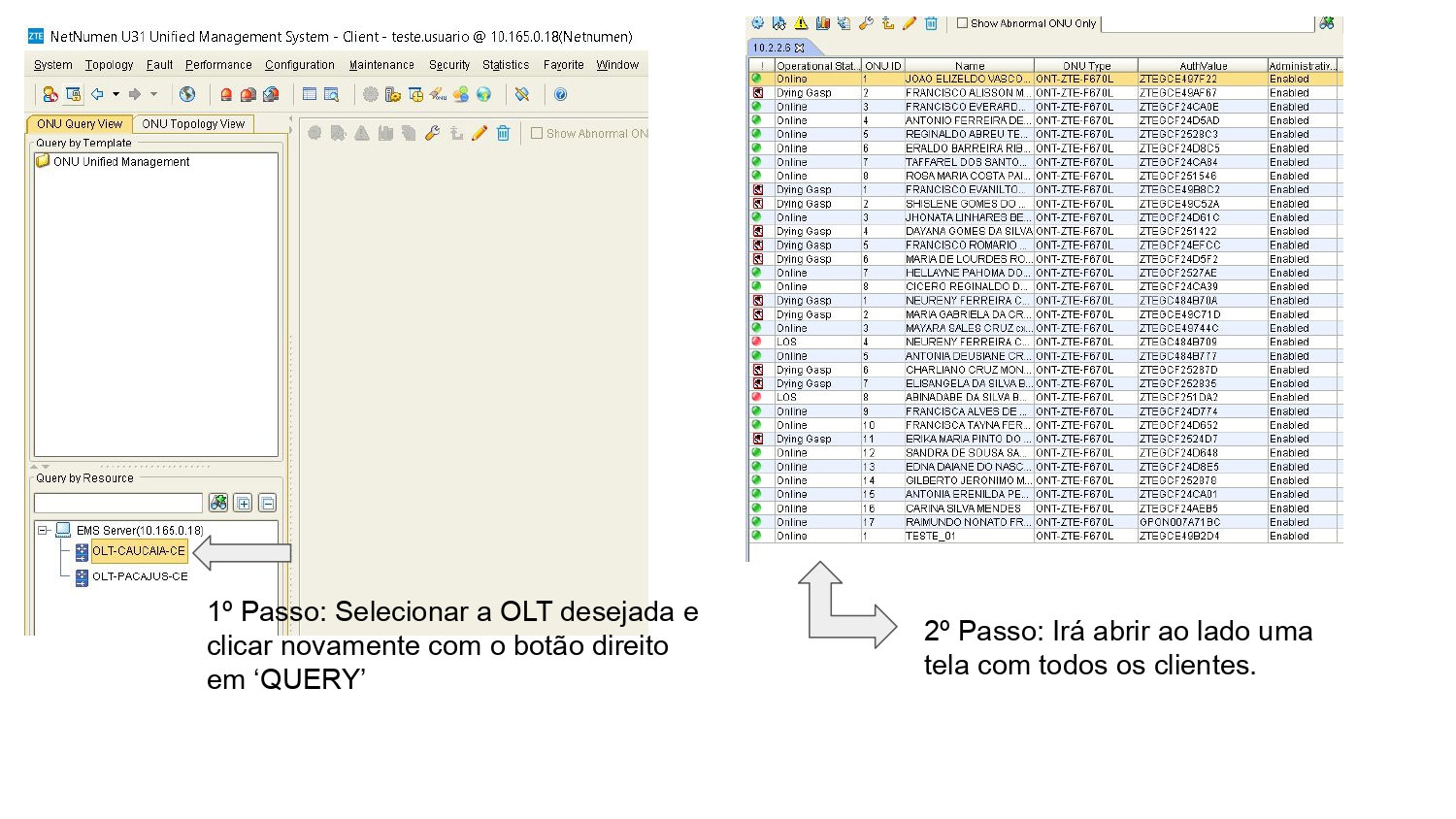Sort by the Name column header
The image size is (1456, 819).
(x=969, y=66)
